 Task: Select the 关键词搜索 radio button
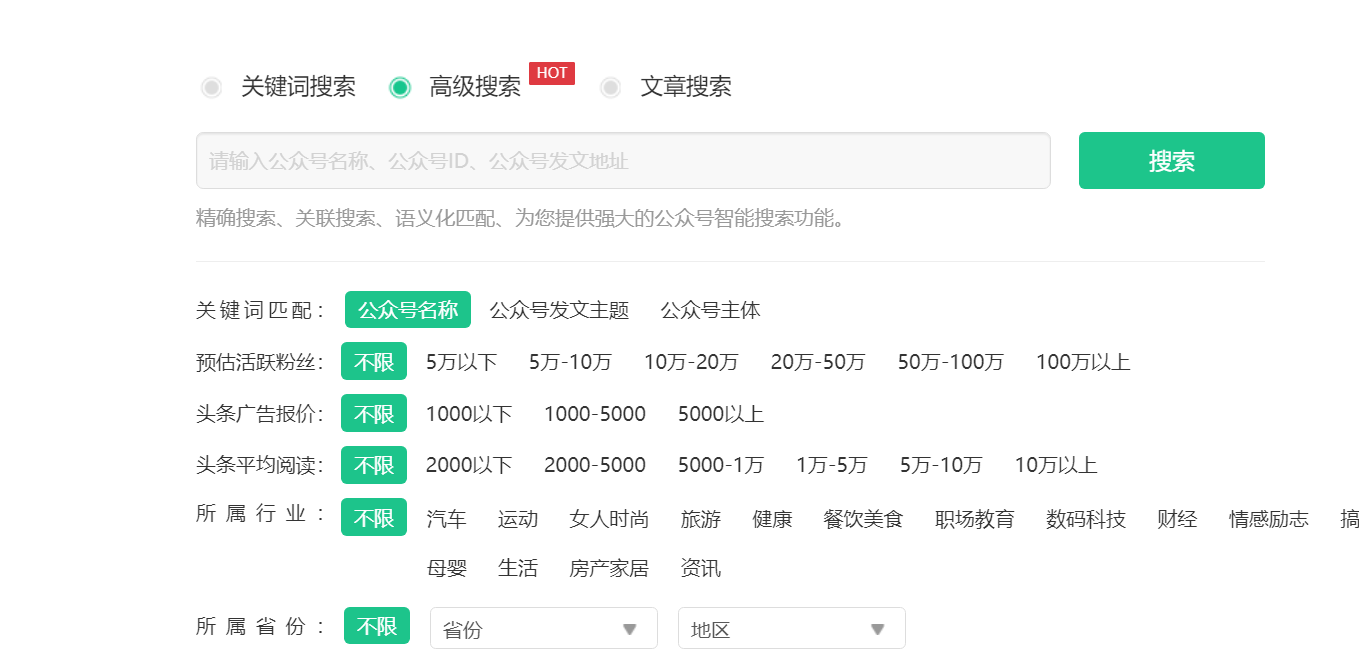click(211, 87)
